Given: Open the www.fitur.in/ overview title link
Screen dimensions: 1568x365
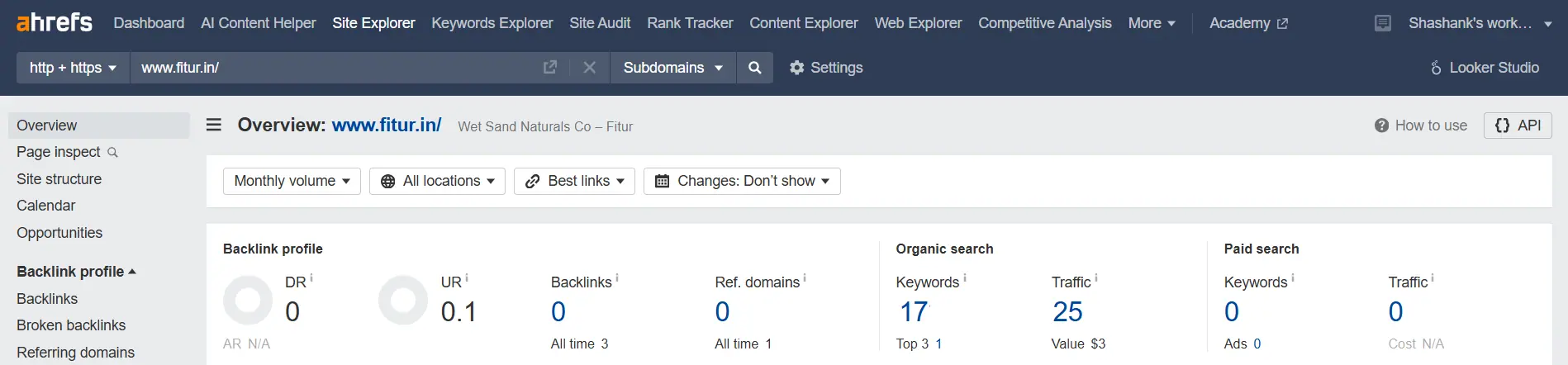Looking at the screenshot, I should (x=387, y=125).
